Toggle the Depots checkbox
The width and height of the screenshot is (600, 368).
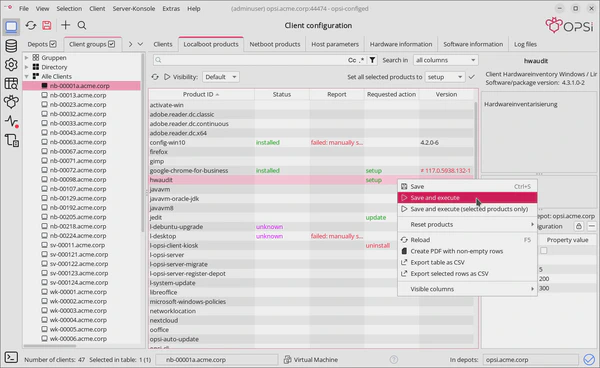53,44
